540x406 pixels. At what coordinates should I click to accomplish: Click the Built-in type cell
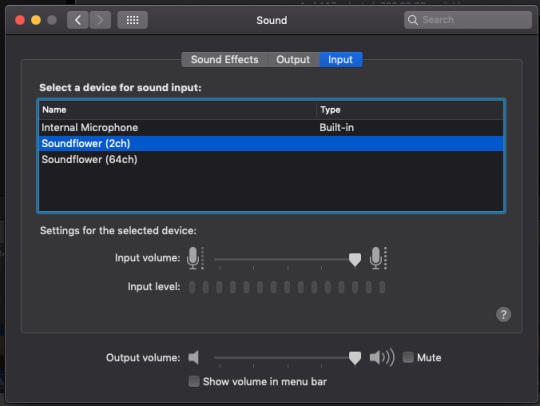[336, 128]
